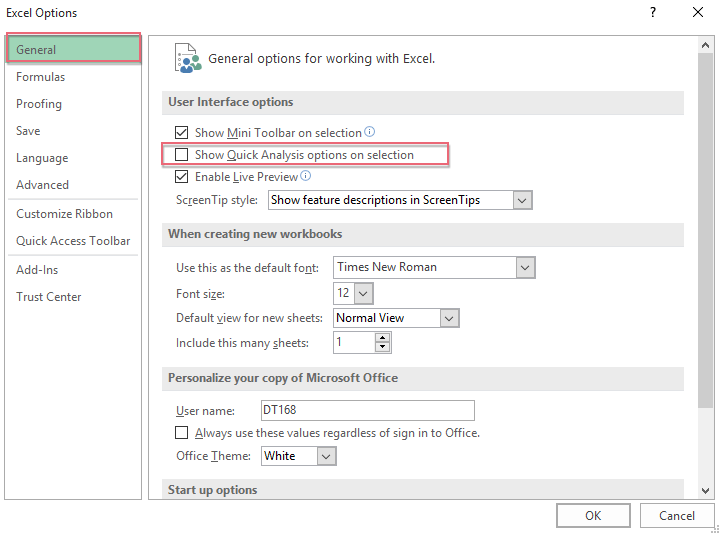721x535 pixels.
Task: Uncheck Enable Live Preview
Action: tap(181, 177)
